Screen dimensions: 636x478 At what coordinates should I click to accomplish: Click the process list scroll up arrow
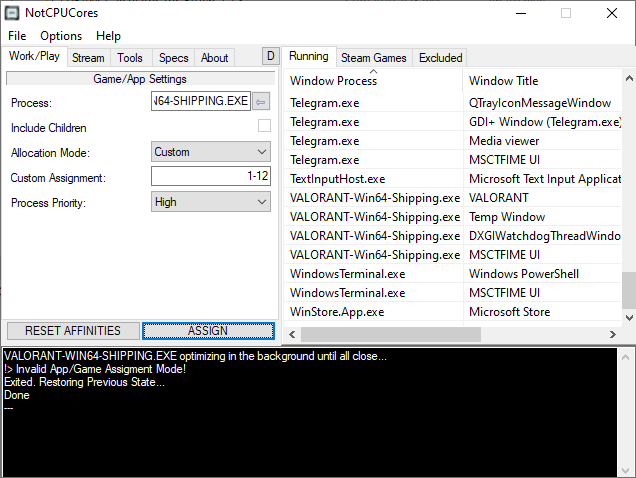(x=629, y=78)
